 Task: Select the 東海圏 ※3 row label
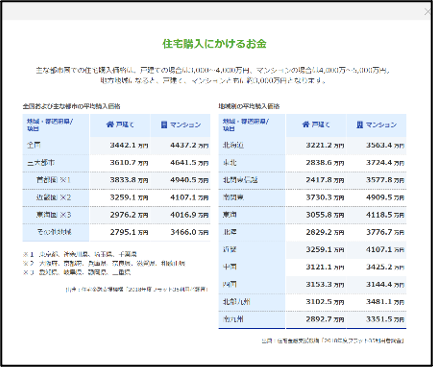pyautogui.click(x=53, y=215)
